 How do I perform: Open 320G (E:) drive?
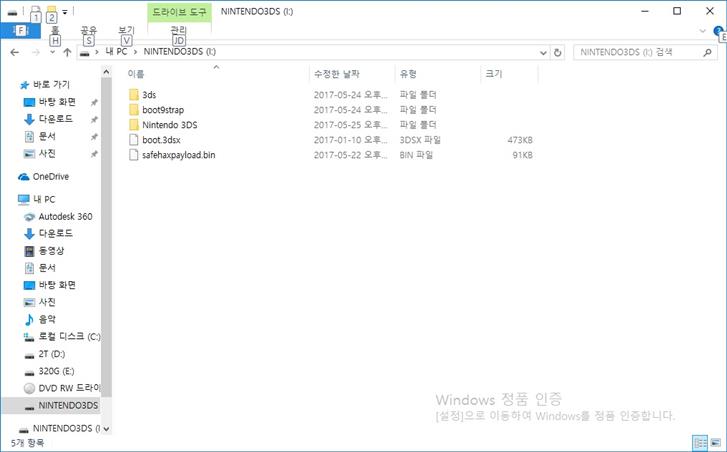click(x=56, y=371)
